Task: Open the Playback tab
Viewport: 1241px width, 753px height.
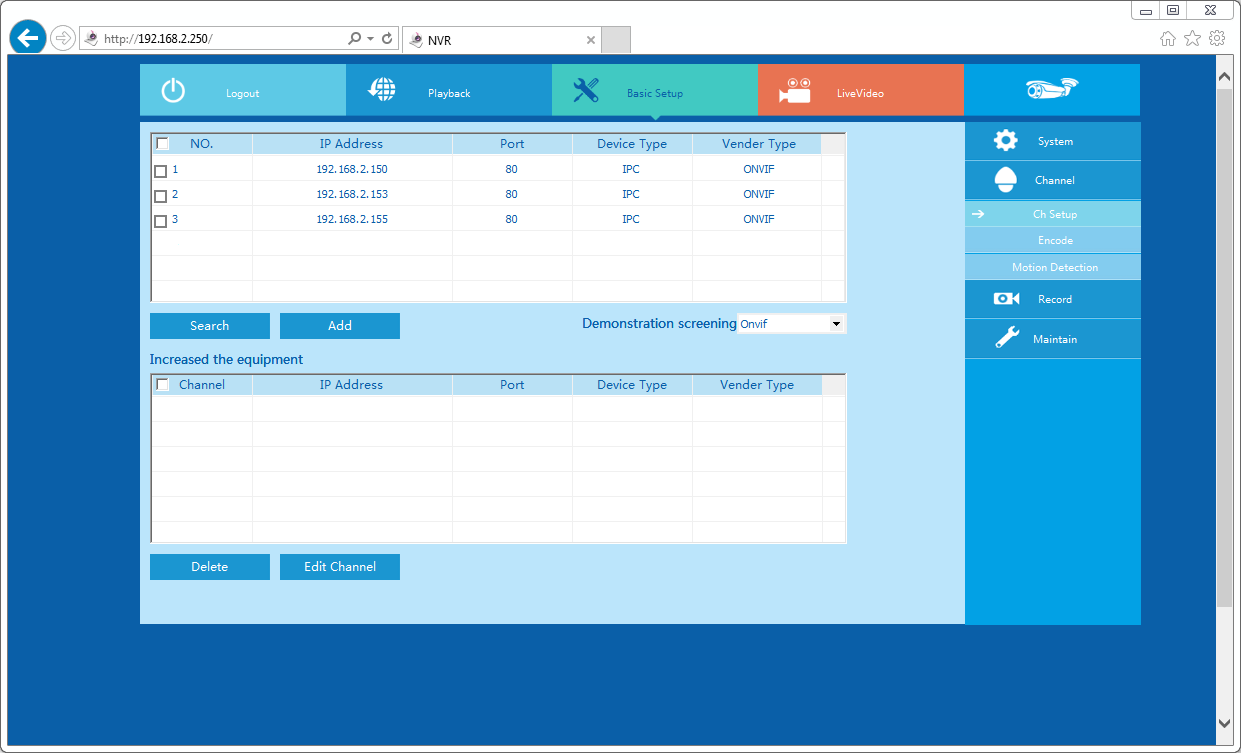Action: pyautogui.click(x=449, y=90)
